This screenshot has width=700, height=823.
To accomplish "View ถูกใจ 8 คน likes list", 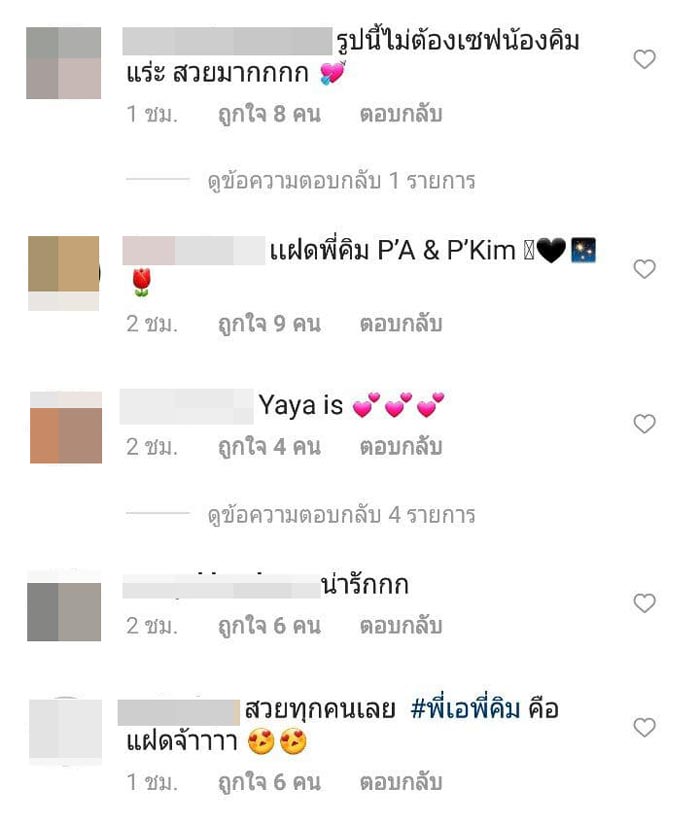I will pyautogui.click(x=269, y=114).
